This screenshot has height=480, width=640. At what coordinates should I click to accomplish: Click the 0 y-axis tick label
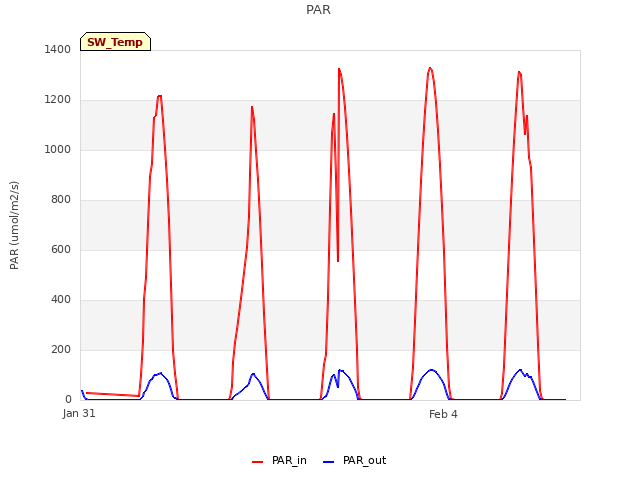coord(68,400)
